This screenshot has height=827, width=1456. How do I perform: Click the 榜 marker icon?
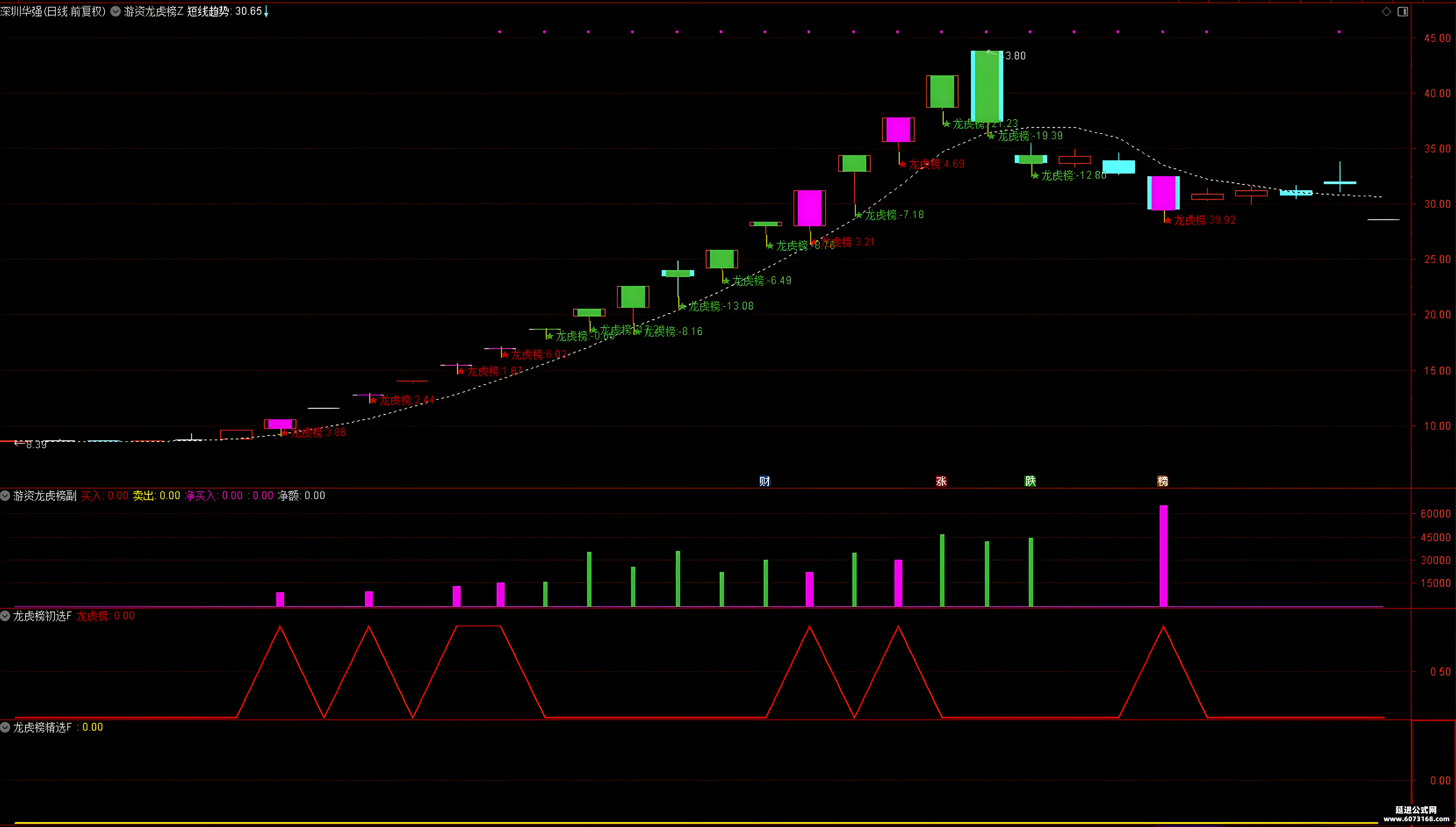click(x=1163, y=481)
